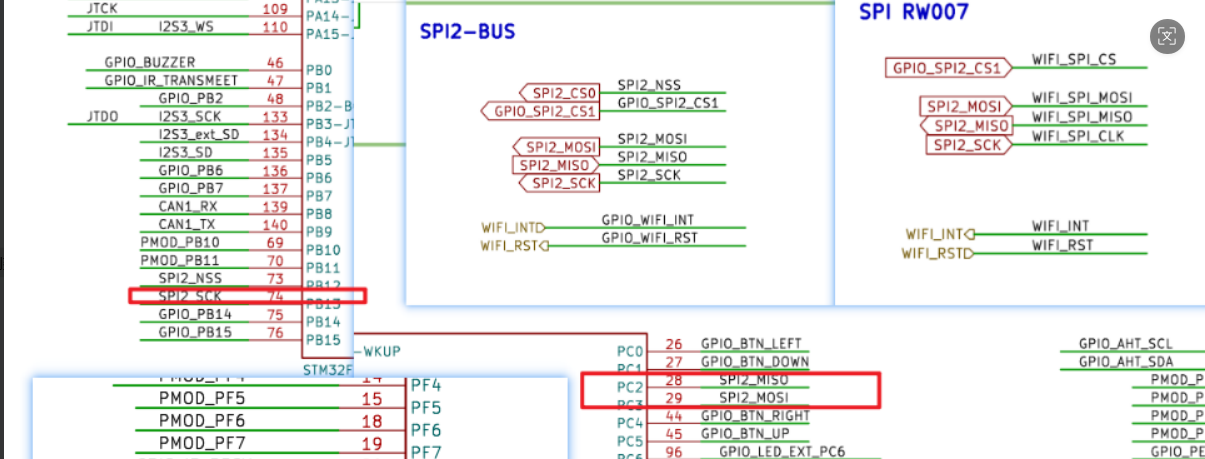The height and width of the screenshot is (459, 1205).
Task: Click pin number 133
Action: tap(275, 117)
